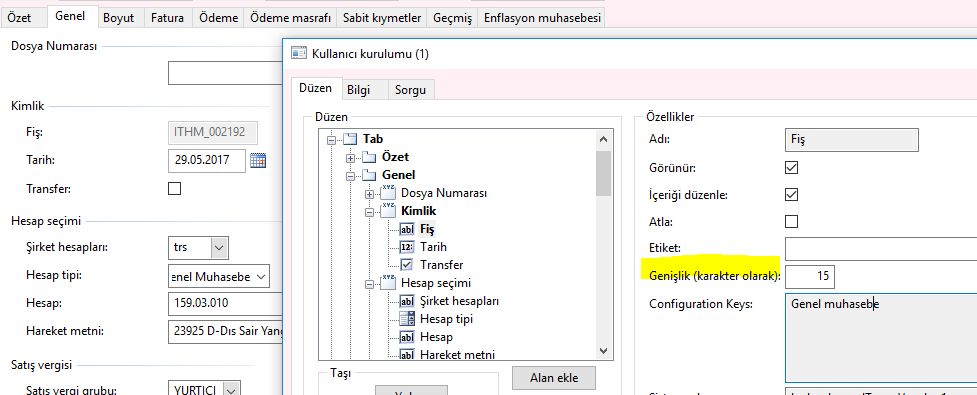Click the Fiş field showing ITHM_002192
This screenshot has width=977, height=395.
[212, 132]
